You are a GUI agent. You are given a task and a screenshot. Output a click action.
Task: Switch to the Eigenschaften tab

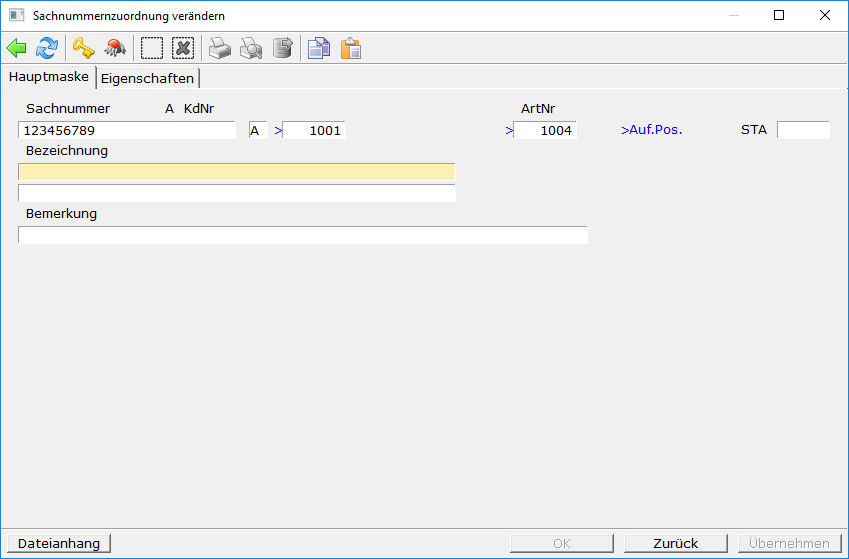pyautogui.click(x=147, y=78)
